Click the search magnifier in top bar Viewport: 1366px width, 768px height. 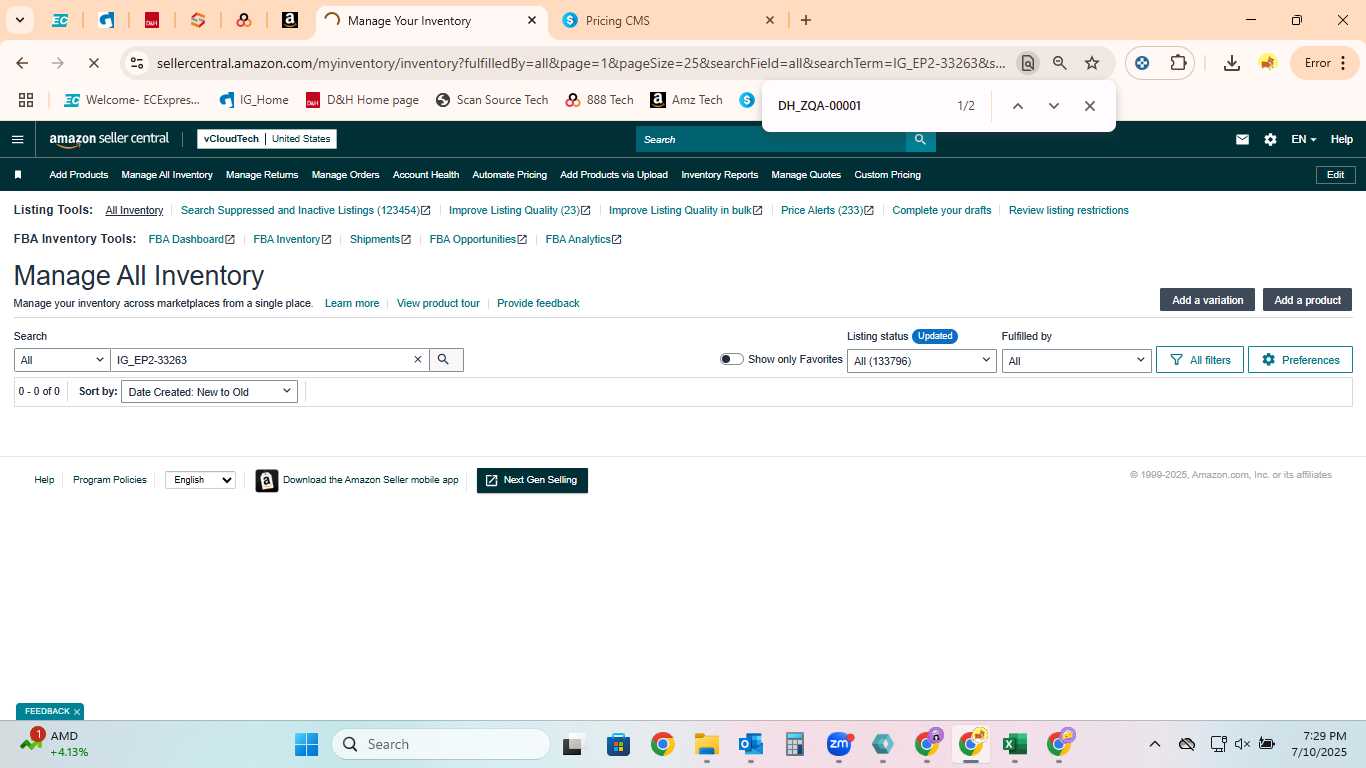(x=920, y=139)
